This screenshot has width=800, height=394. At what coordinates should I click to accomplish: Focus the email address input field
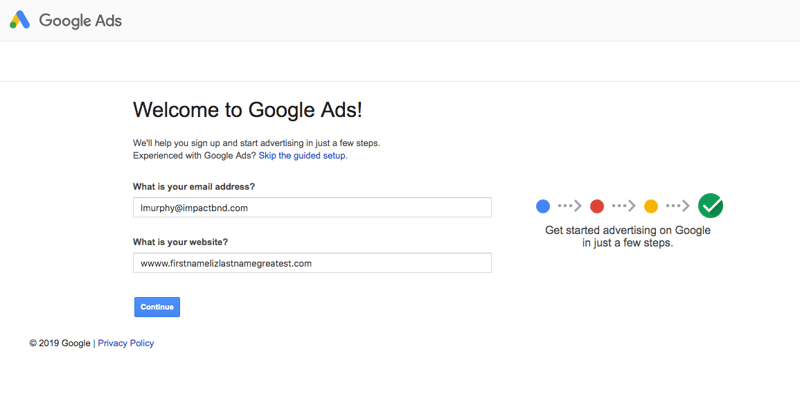312,208
